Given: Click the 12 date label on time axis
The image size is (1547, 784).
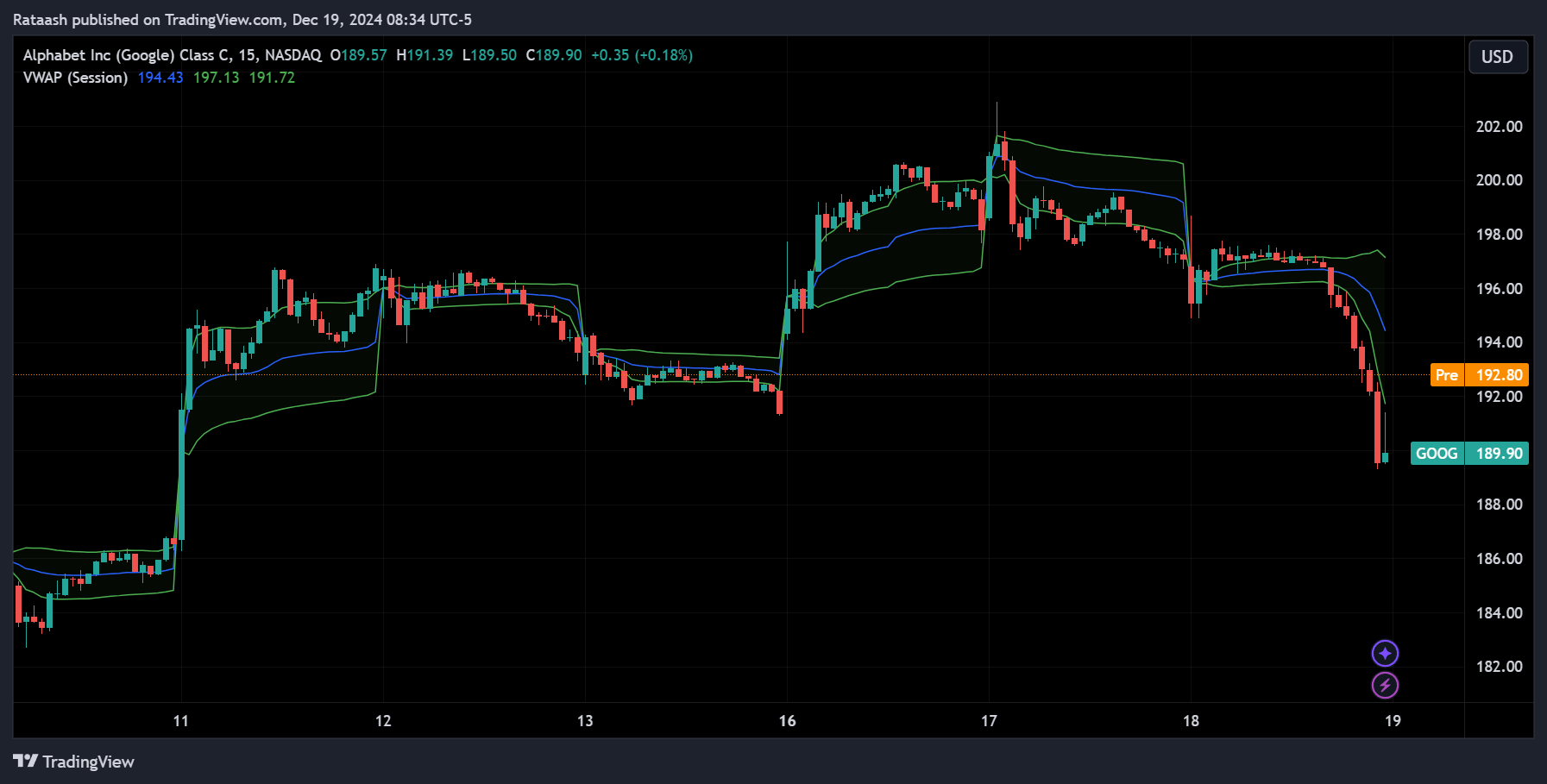Looking at the screenshot, I should pos(383,721).
